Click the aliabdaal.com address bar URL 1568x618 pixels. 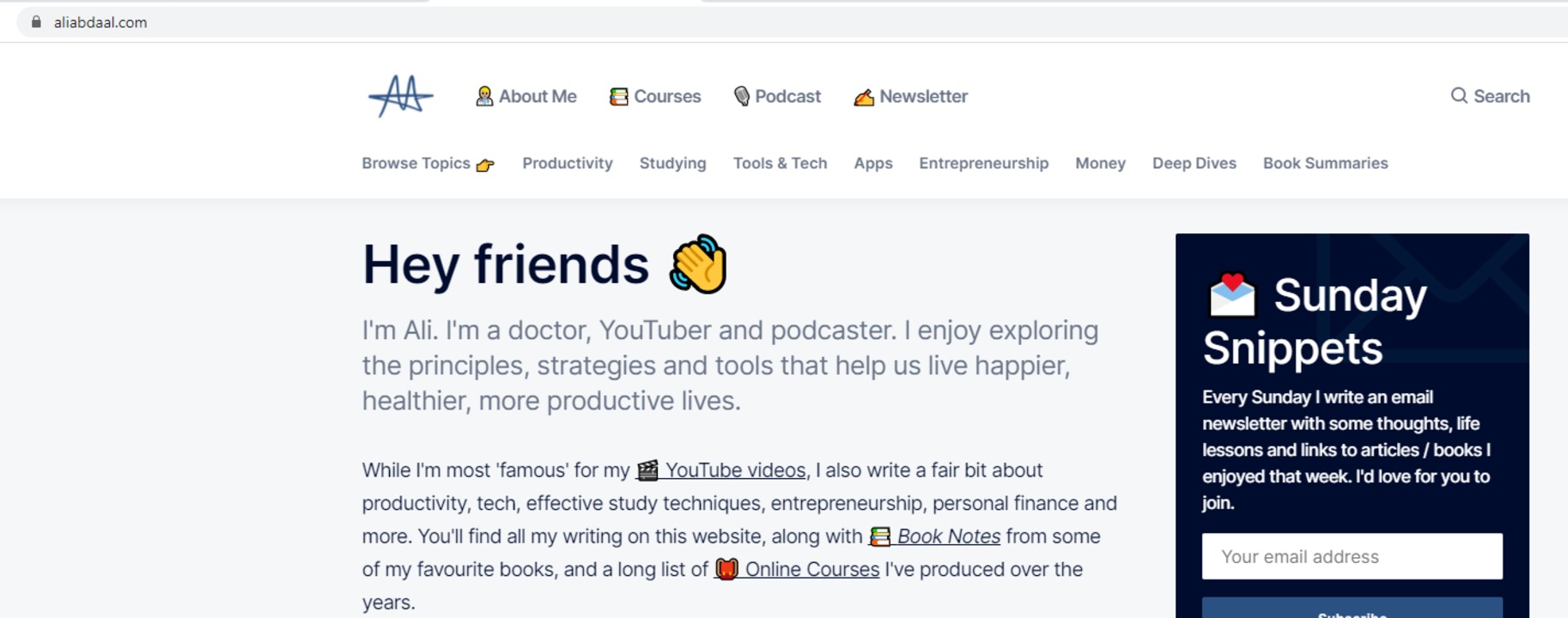click(100, 22)
